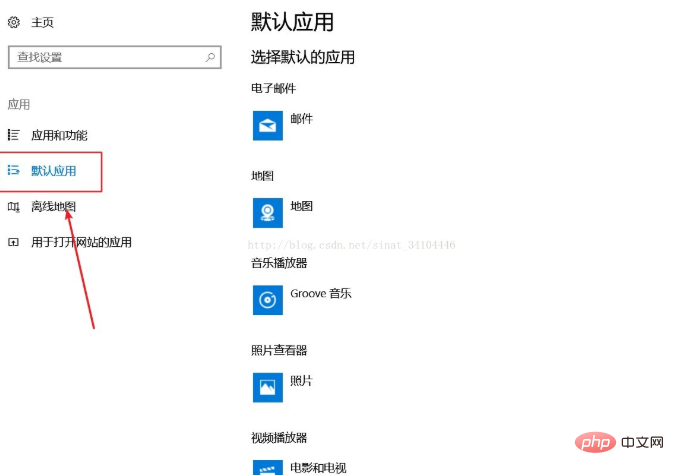This screenshot has height=475, width=674.
Task: Click the 离线地图 map icon
Action: [x=14, y=207]
